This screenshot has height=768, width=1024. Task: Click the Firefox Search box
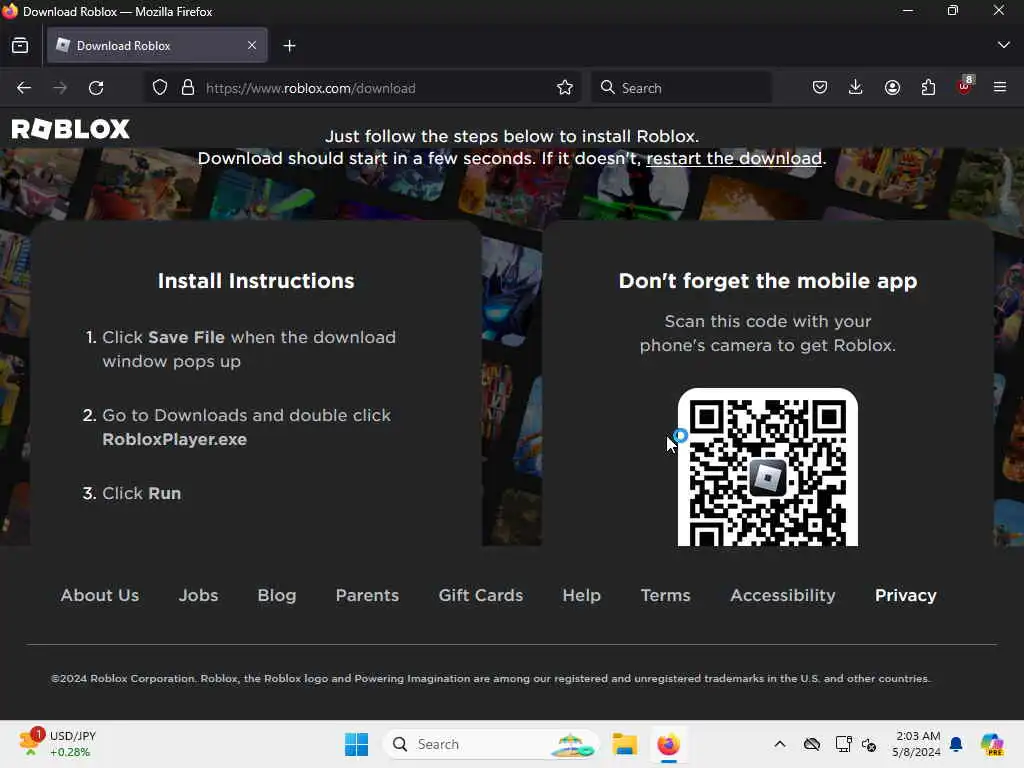pyautogui.click(x=682, y=88)
